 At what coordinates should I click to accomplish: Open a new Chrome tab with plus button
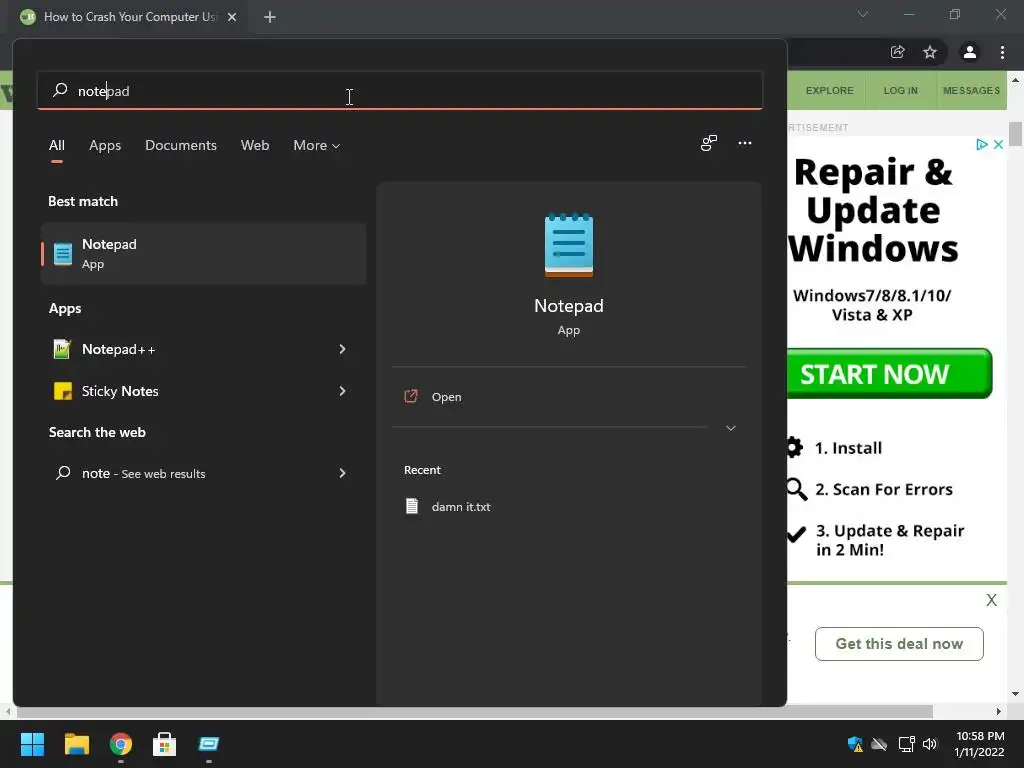click(270, 17)
